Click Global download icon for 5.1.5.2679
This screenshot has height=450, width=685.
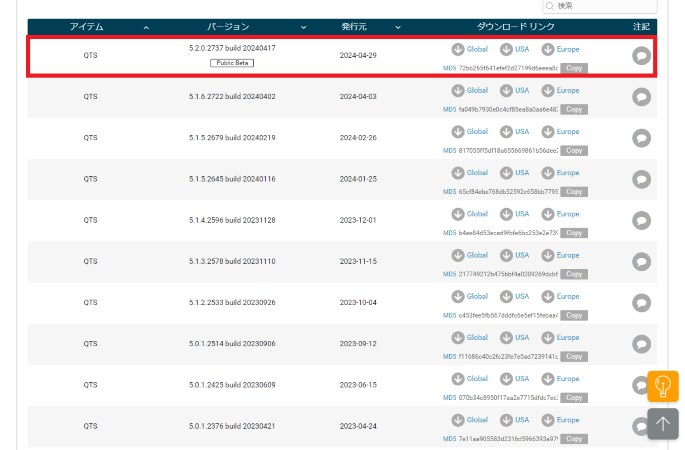[x=458, y=132]
